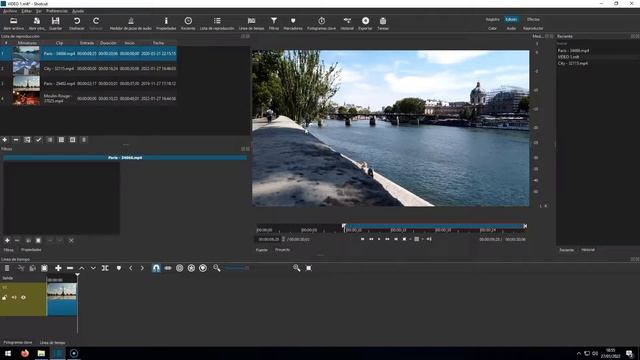Open the Ver menu

pyautogui.click(x=39, y=11)
